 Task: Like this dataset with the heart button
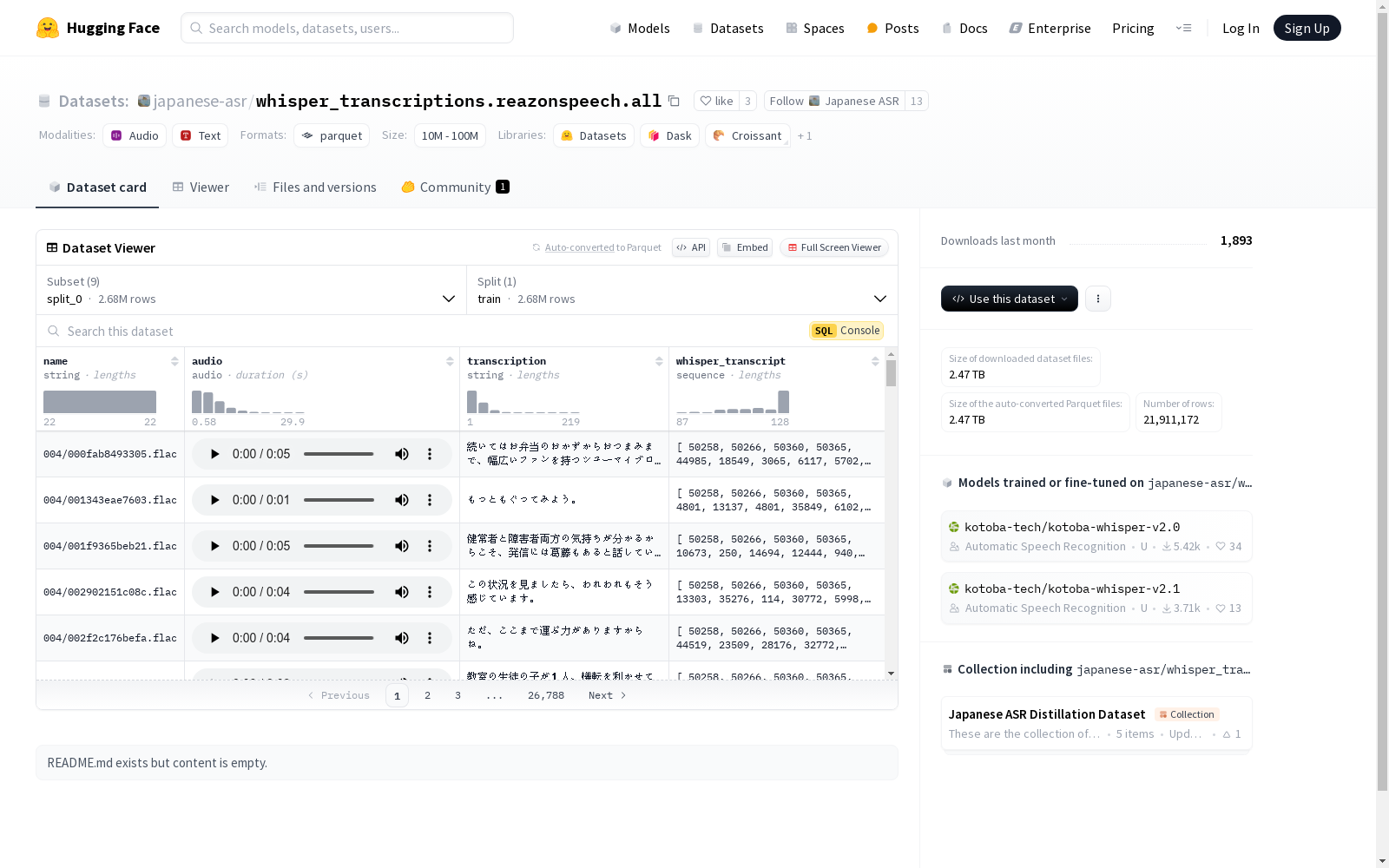[717, 101]
